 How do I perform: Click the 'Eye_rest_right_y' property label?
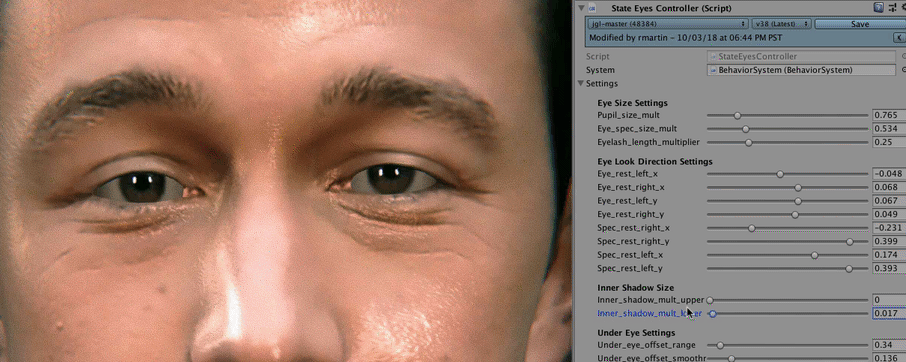pyautogui.click(x=630, y=214)
